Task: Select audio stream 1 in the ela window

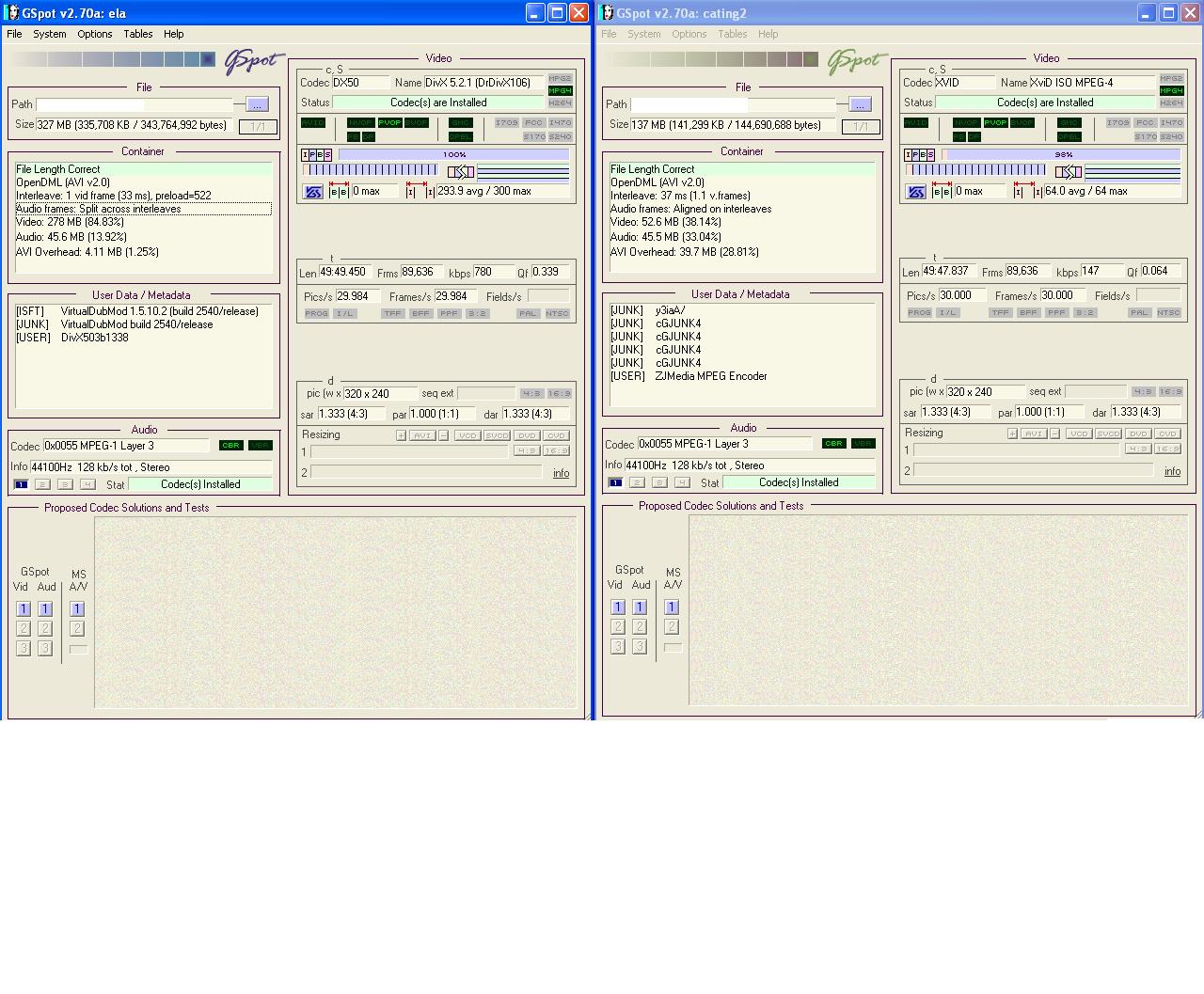Action: coord(21,485)
